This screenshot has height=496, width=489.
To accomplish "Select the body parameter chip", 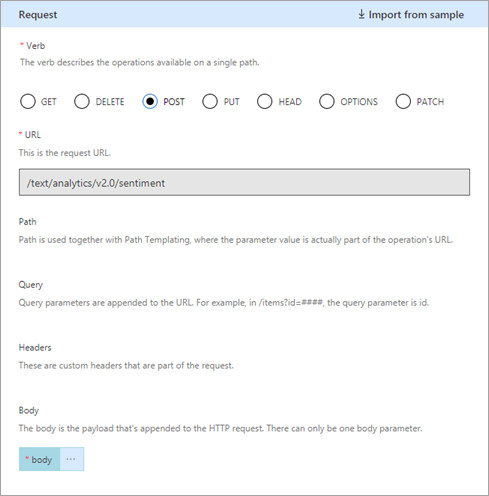I will 39,459.
